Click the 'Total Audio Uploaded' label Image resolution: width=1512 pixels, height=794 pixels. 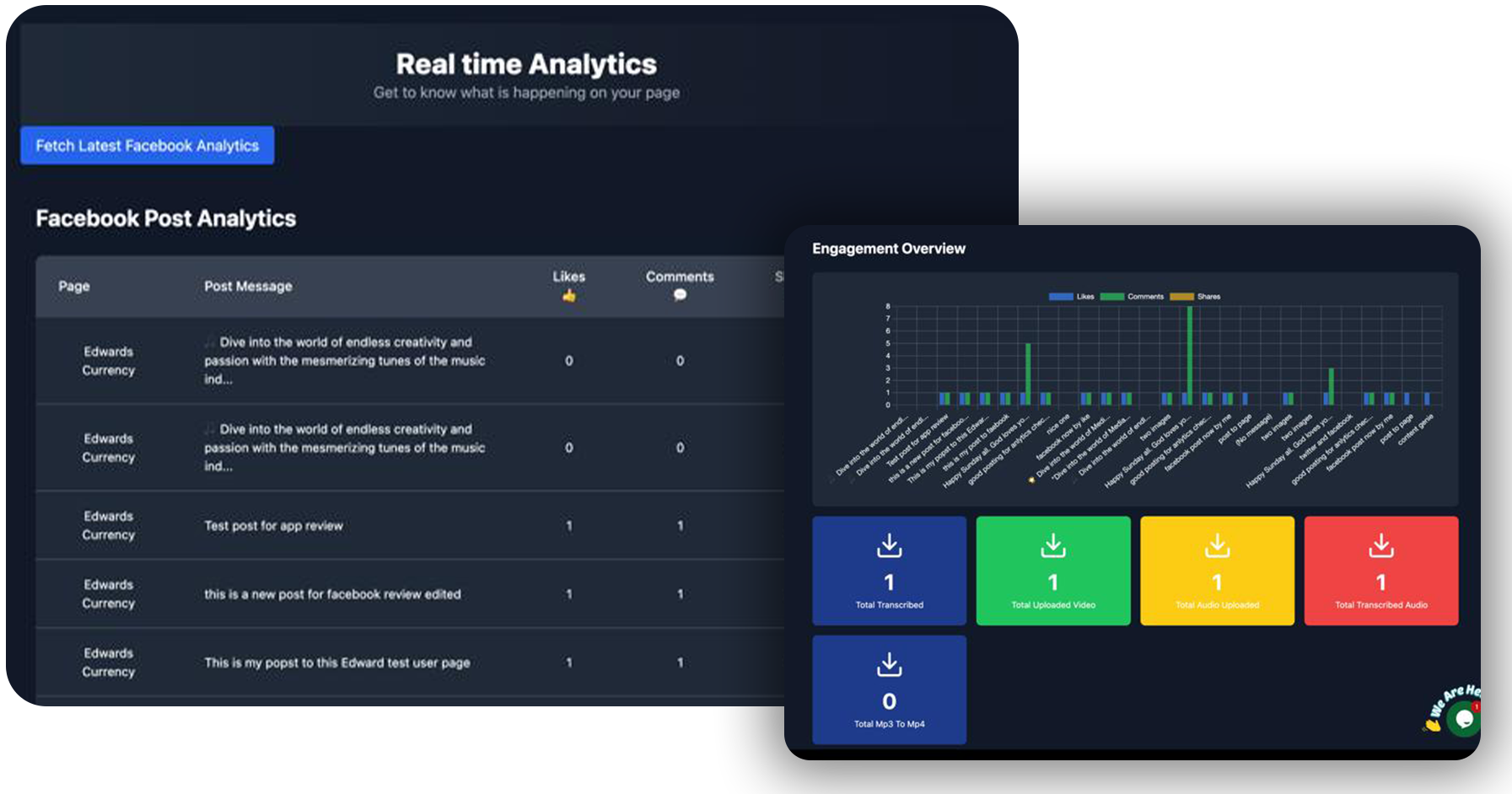[x=1217, y=605]
